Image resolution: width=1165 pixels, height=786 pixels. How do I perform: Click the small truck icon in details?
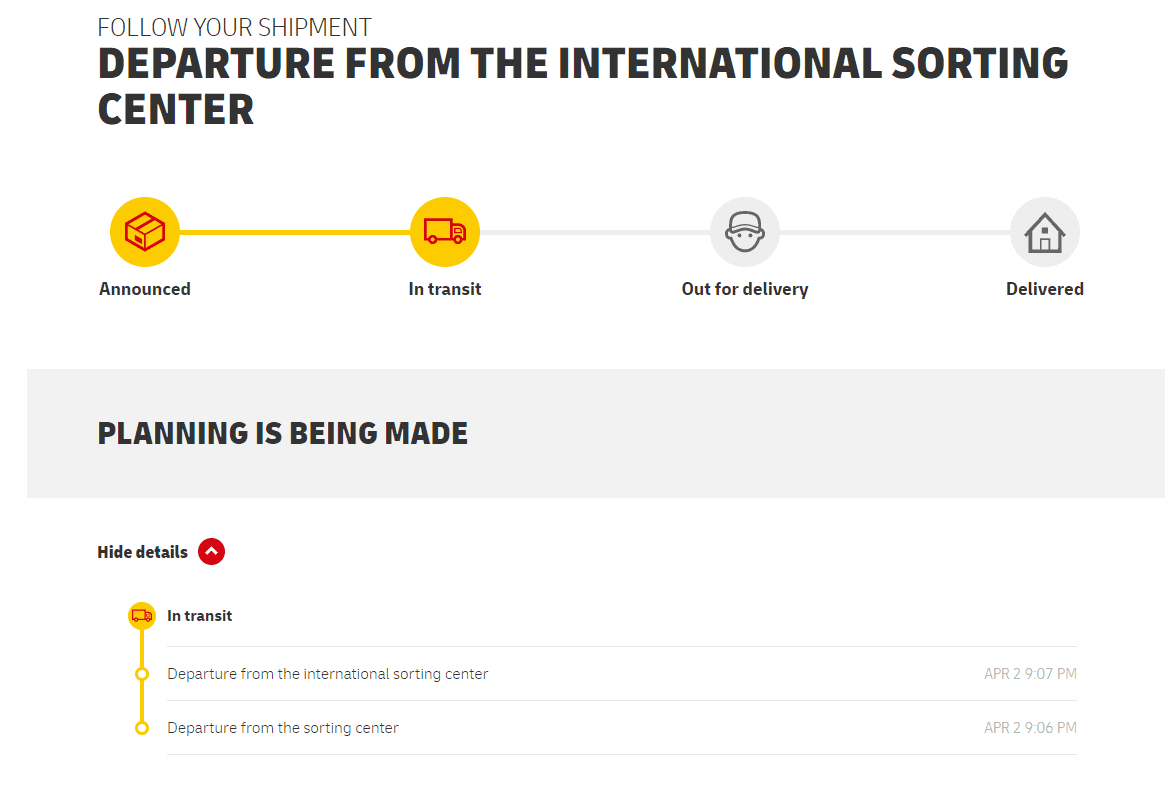point(142,616)
